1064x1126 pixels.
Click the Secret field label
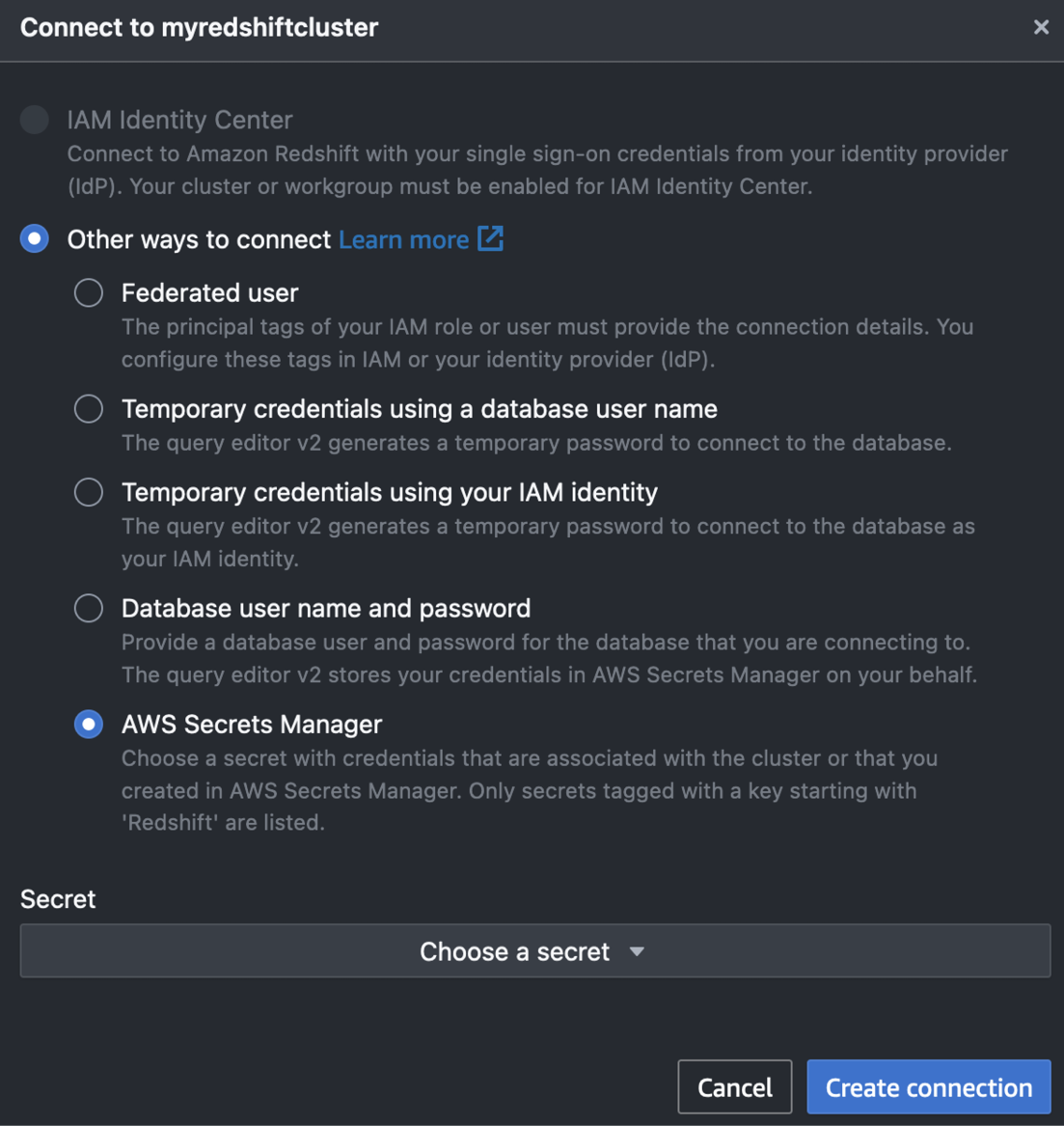click(x=57, y=898)
